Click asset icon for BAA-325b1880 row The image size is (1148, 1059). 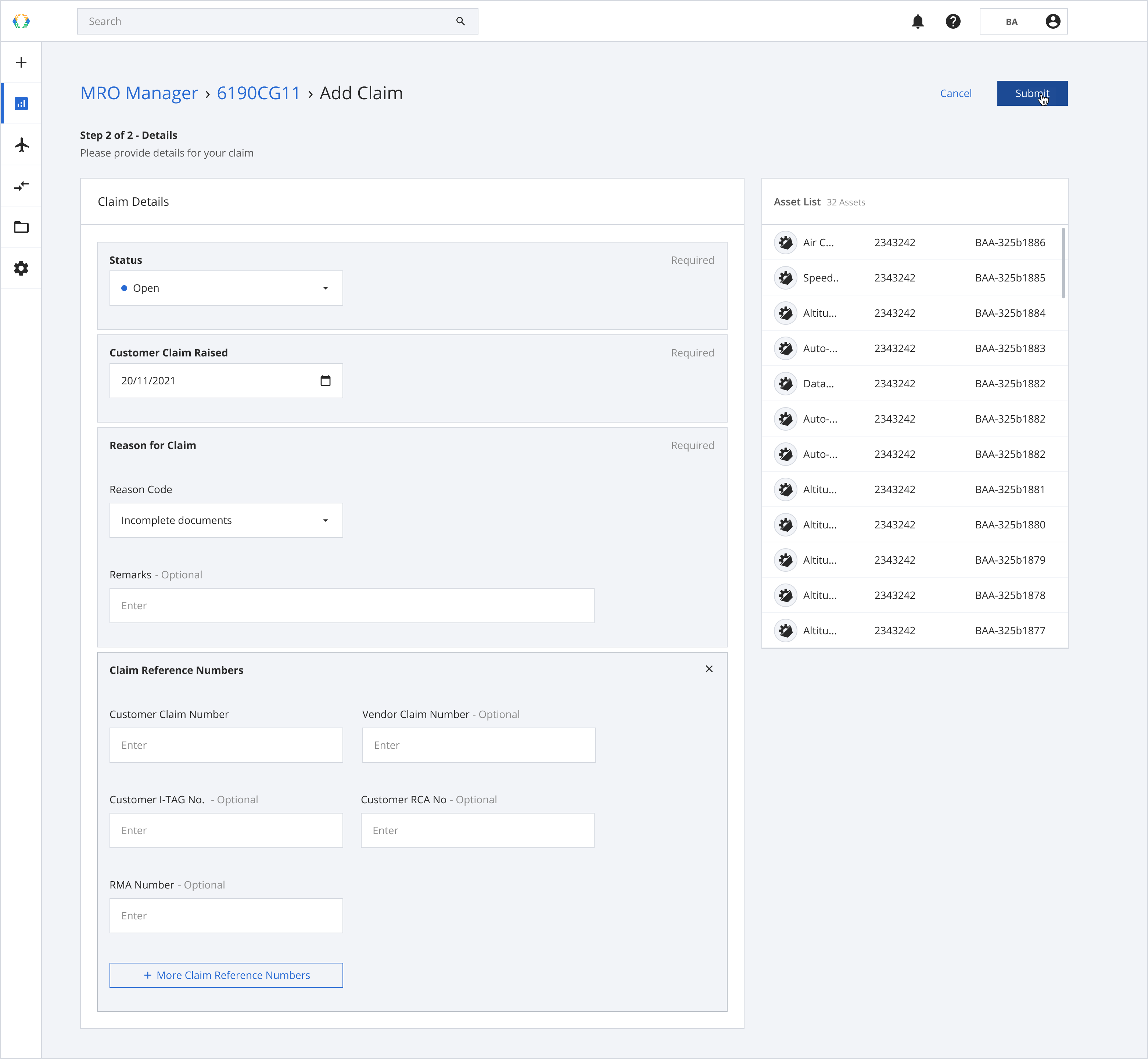(785, 525)
